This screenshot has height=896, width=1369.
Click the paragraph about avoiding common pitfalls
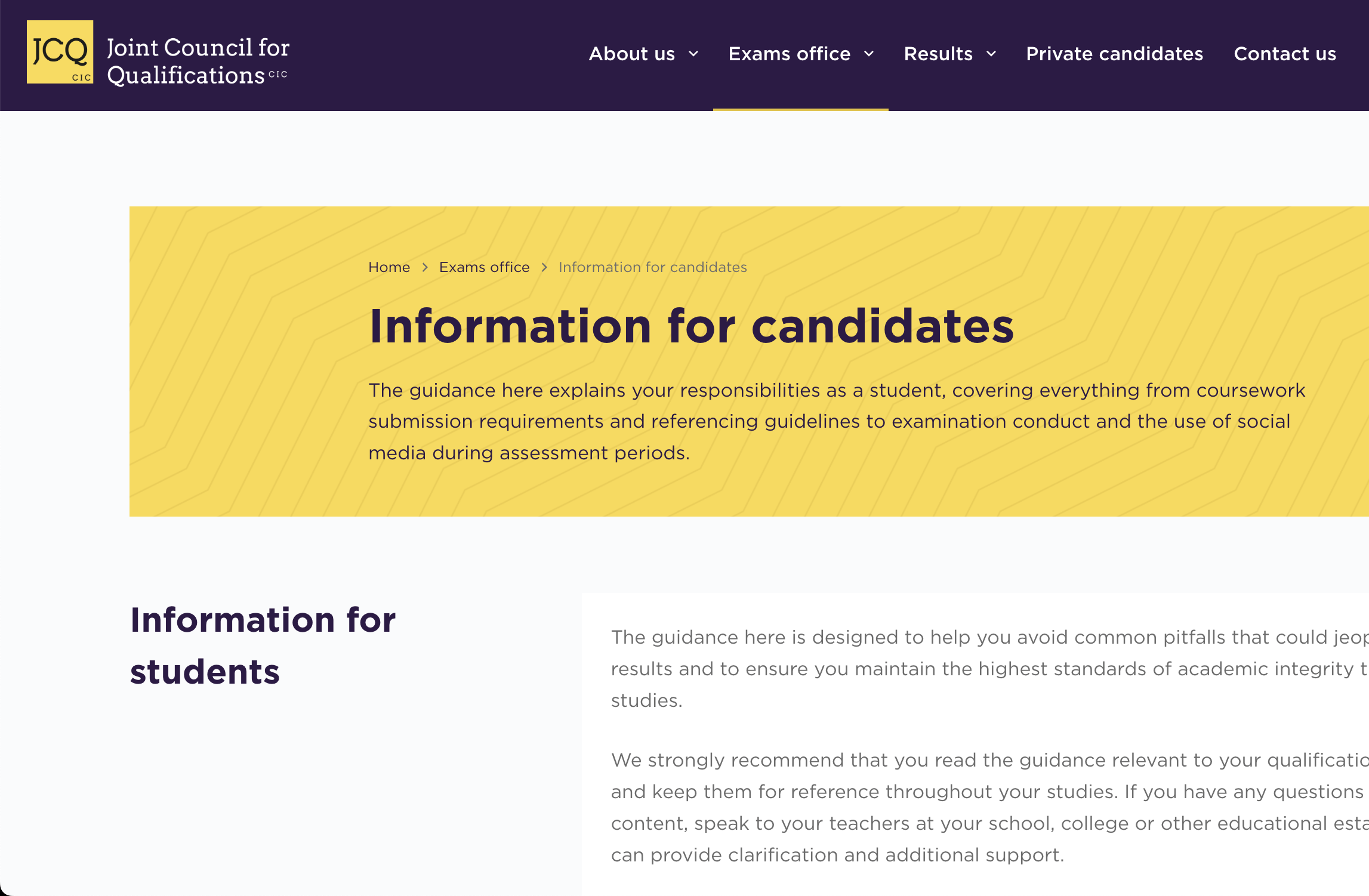[x=985, y=669]
